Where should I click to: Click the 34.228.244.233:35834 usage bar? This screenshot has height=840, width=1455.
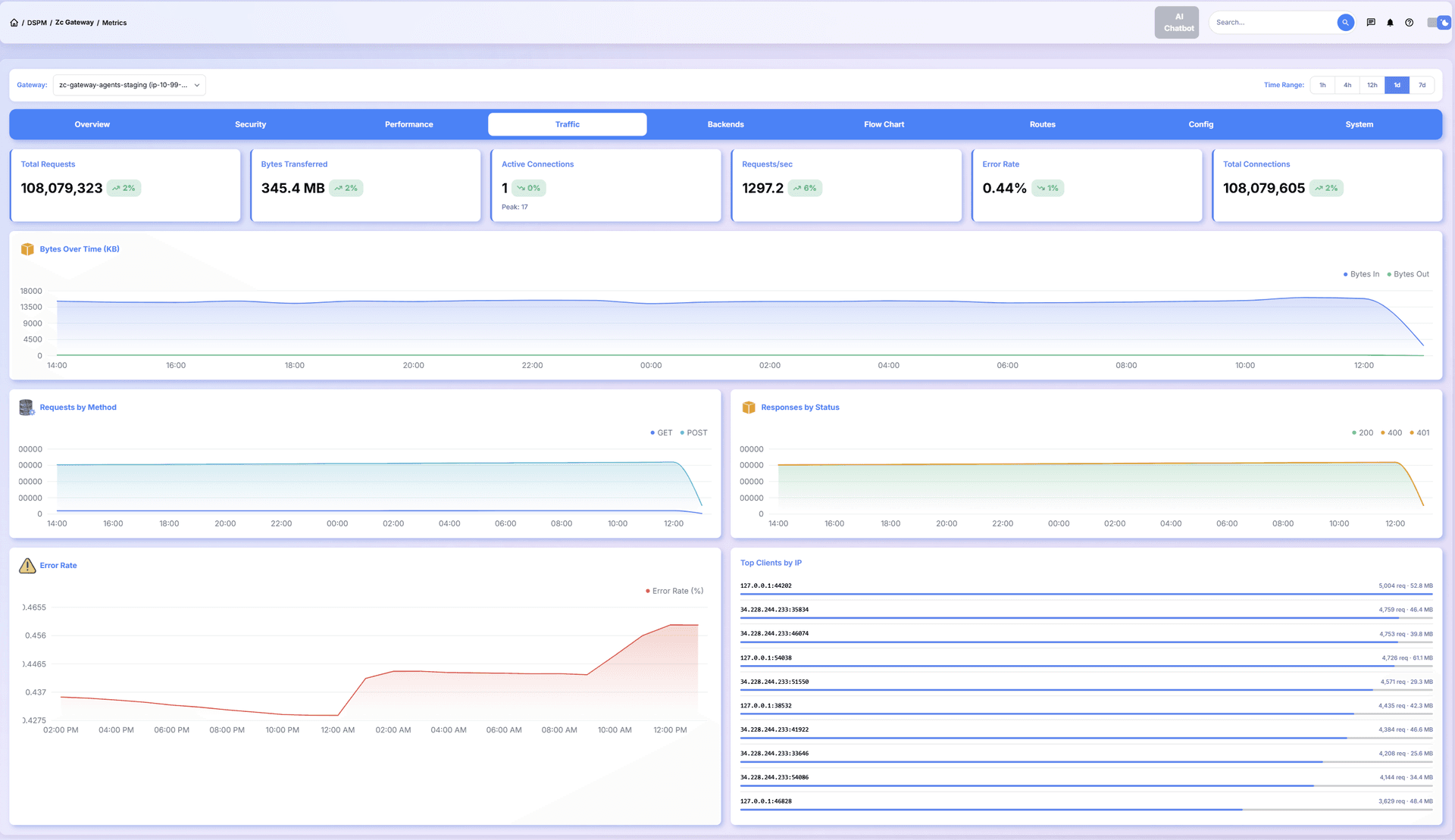[x=1086, y=618]
